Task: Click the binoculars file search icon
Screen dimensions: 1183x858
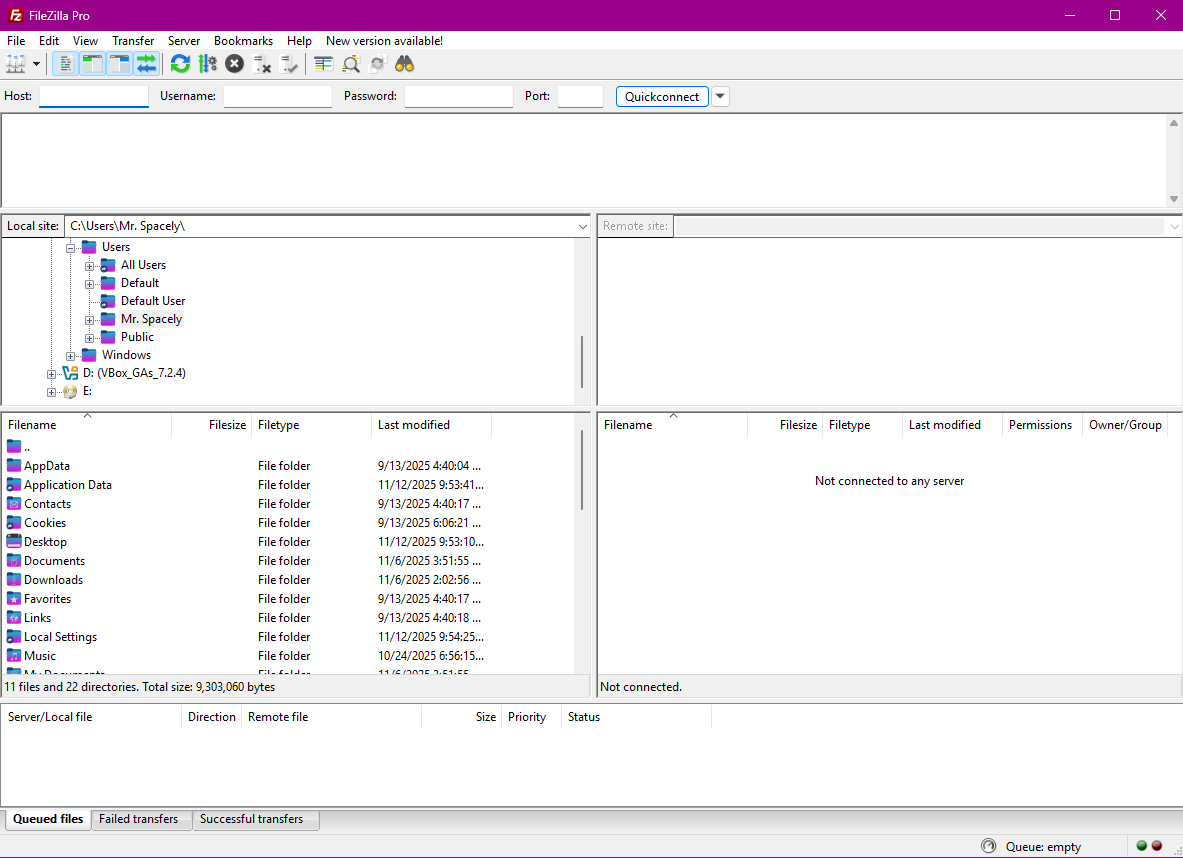Action: (404, 64)
